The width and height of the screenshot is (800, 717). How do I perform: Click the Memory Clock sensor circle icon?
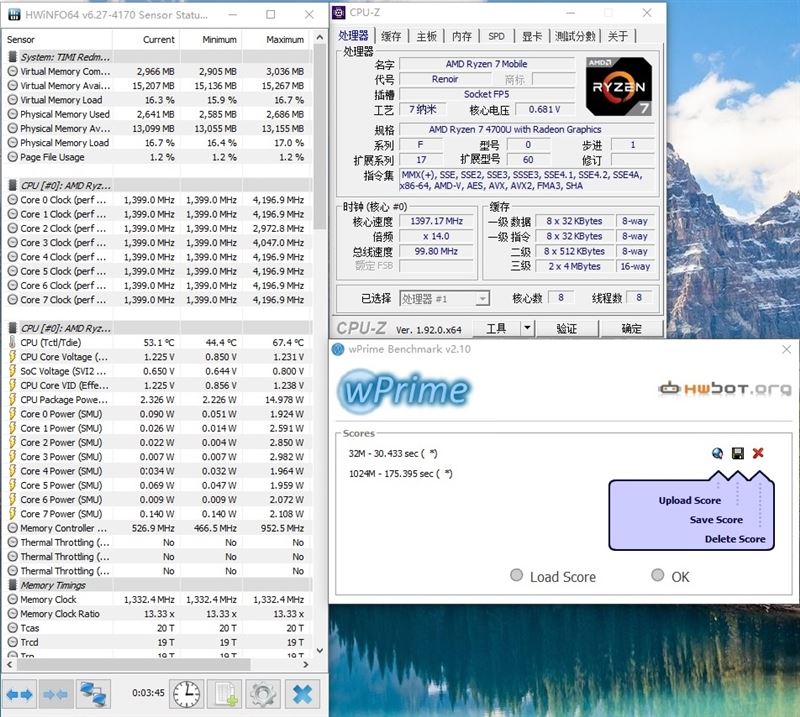point(12,600)
